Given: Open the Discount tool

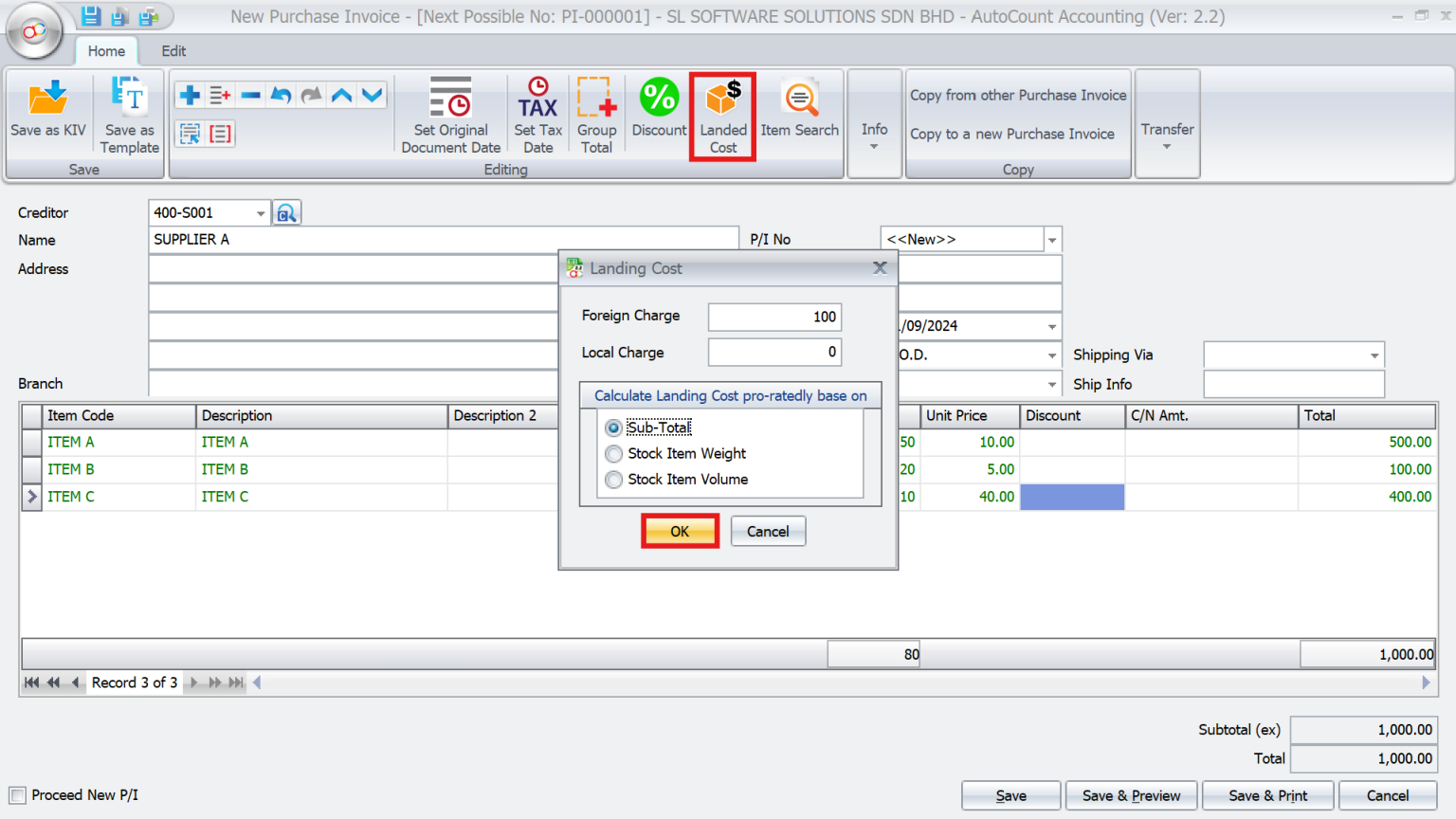Looking at the screenshot, I should 659,107.
